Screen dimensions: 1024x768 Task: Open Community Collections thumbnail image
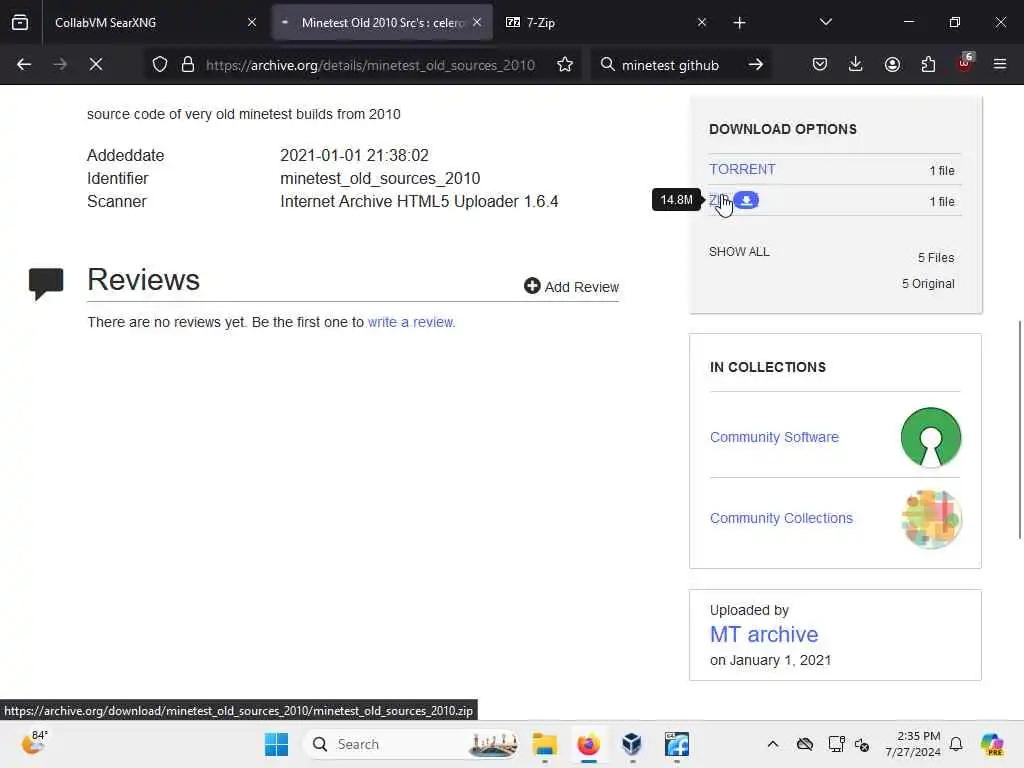click(931, 519)
